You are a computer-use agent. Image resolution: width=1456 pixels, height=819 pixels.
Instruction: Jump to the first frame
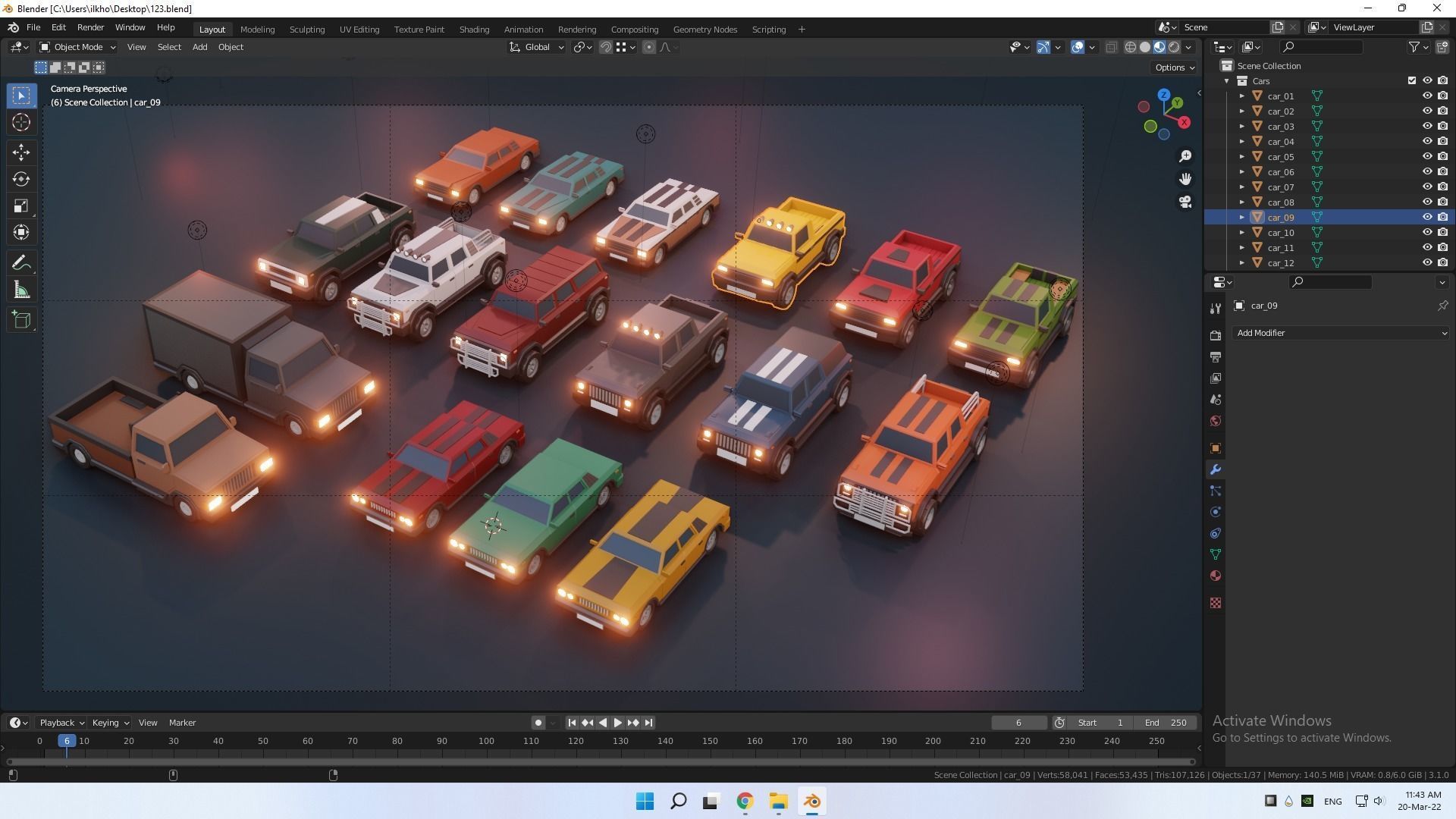572,723
